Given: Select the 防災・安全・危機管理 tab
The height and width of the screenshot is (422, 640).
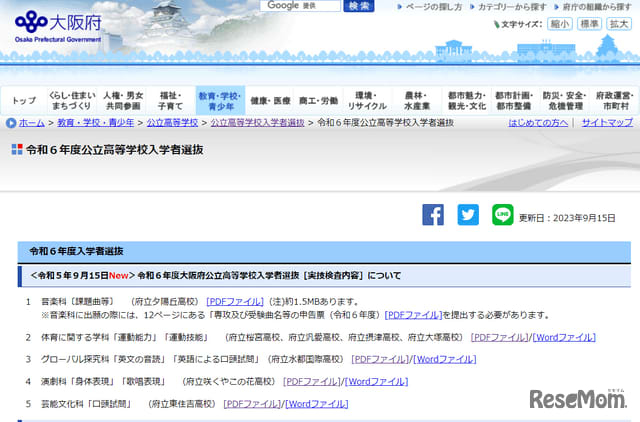Looking at the screenshot, I should [x=564, y=100].
